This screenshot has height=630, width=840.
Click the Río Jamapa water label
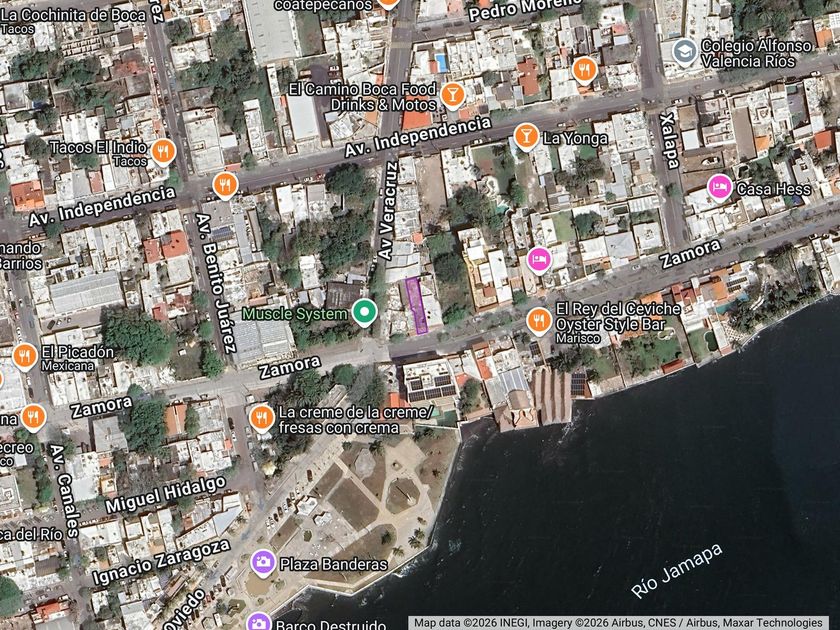point(677,571)
